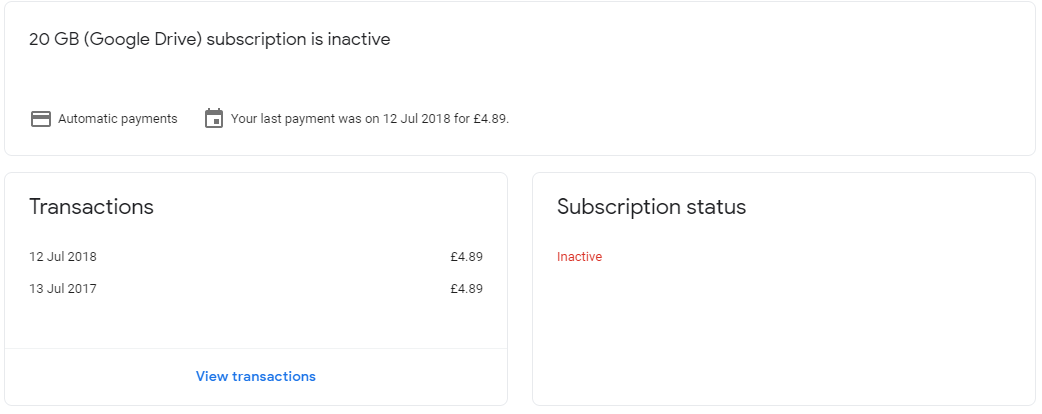Click the Automatic payments label
Image resolution: width=1042 pixels, height=414 pixels.
tap(118, 119)
